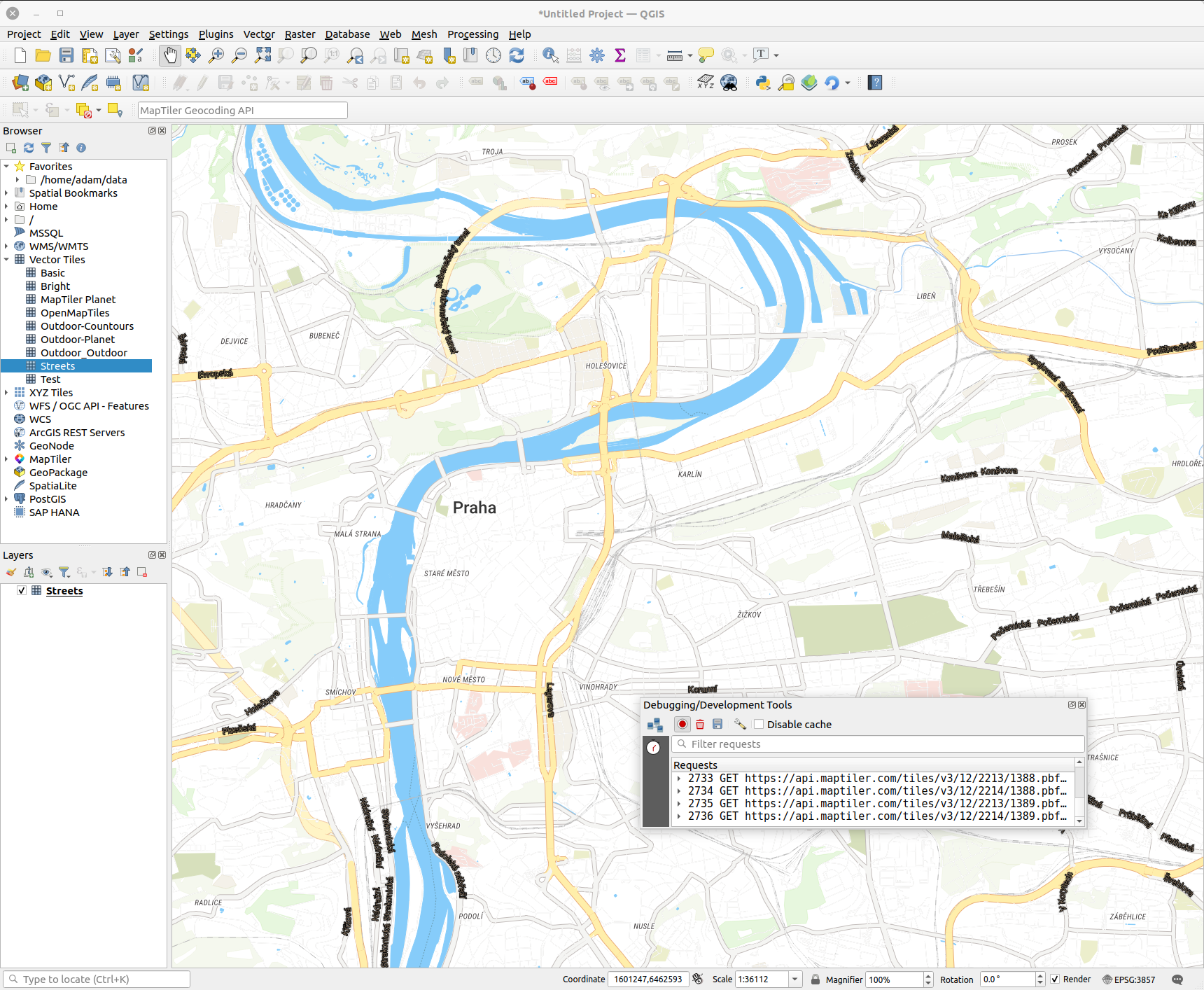
Task: Collapse the Vector Tiles section
Action: click(x=6, y=259)
